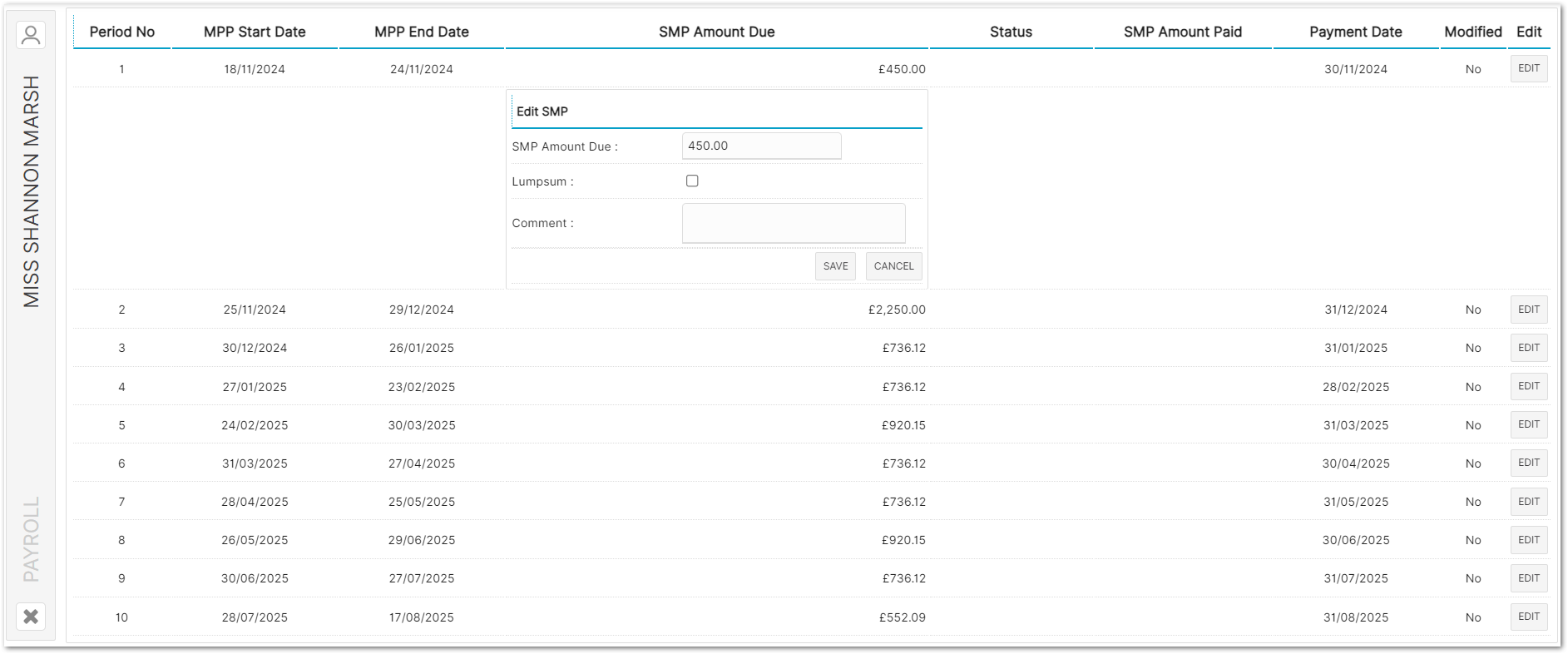The width and height of the screenshot is (1568, 654).
Task: Select the Payment Date column header
Action: (1355, 32)
